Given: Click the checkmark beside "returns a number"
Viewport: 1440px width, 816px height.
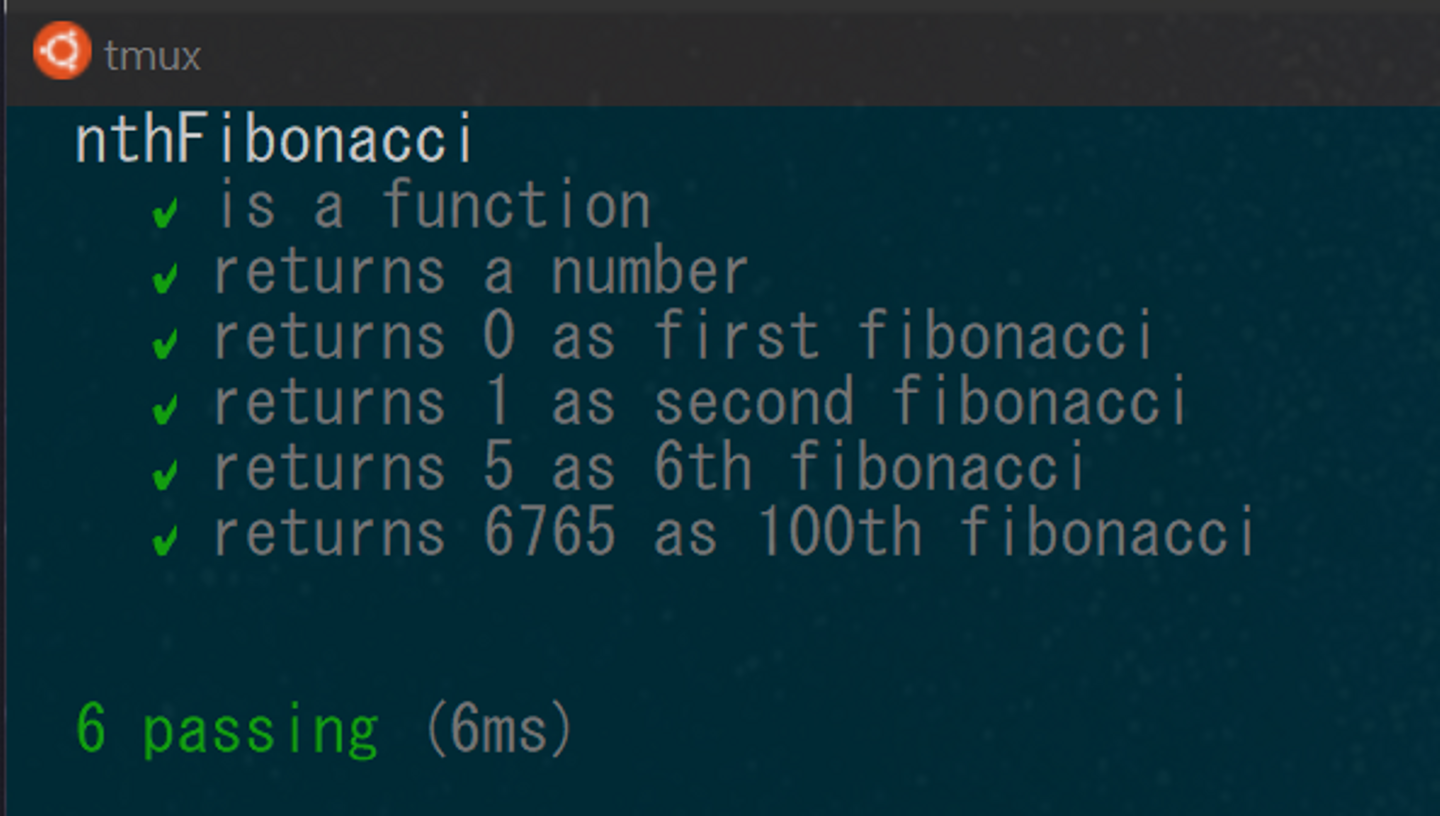Looking at the screenshot, I should pos(166,277).
